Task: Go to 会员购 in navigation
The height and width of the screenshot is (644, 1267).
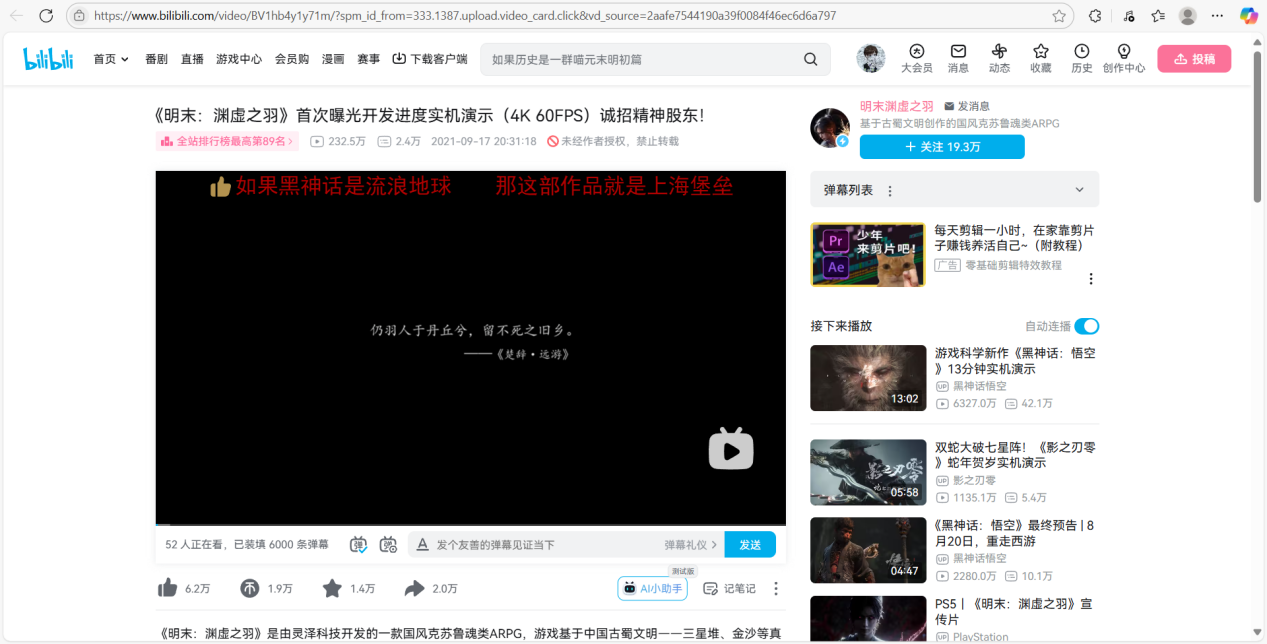Action: point(292,59)
